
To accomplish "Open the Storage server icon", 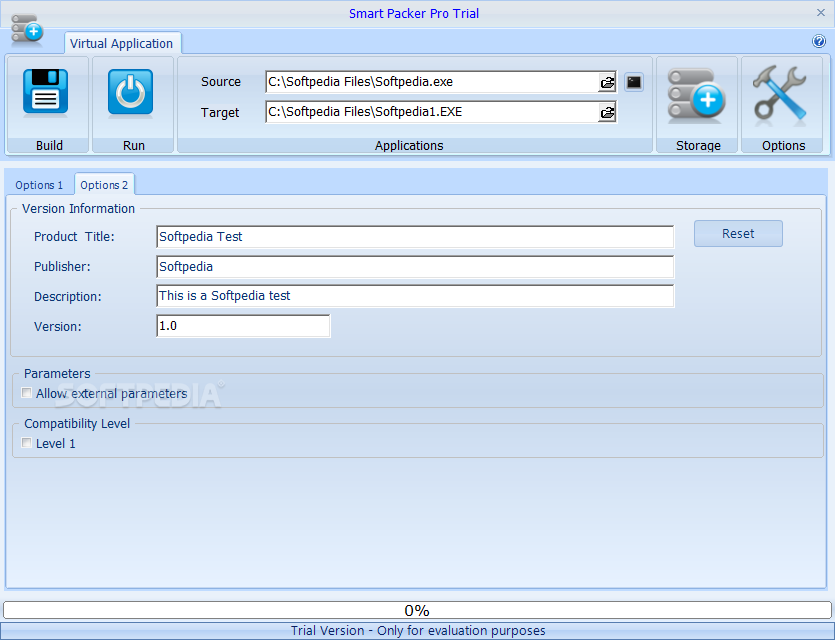I will pos(696,96).
